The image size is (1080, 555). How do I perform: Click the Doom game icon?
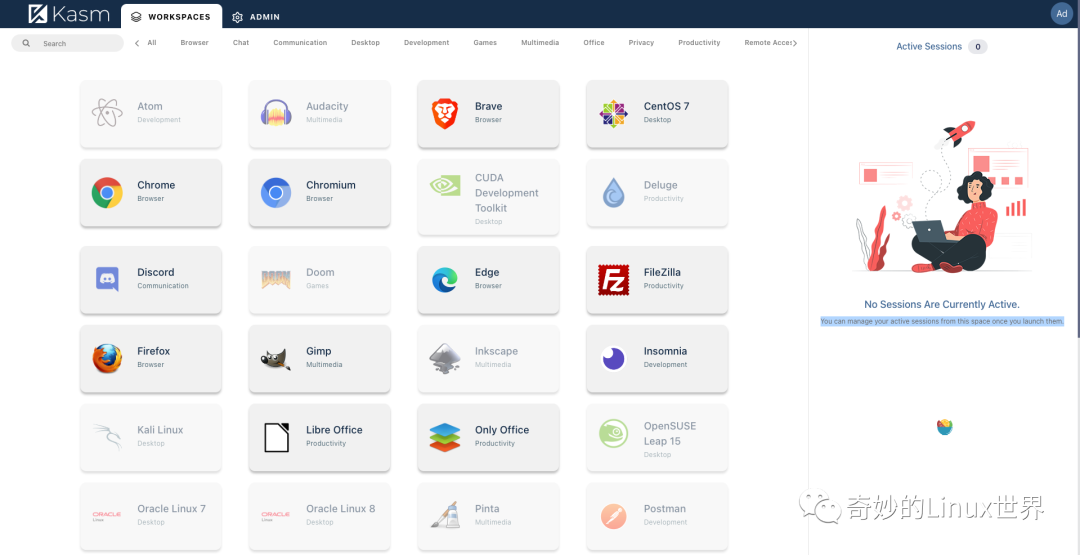tap(276, 279)
